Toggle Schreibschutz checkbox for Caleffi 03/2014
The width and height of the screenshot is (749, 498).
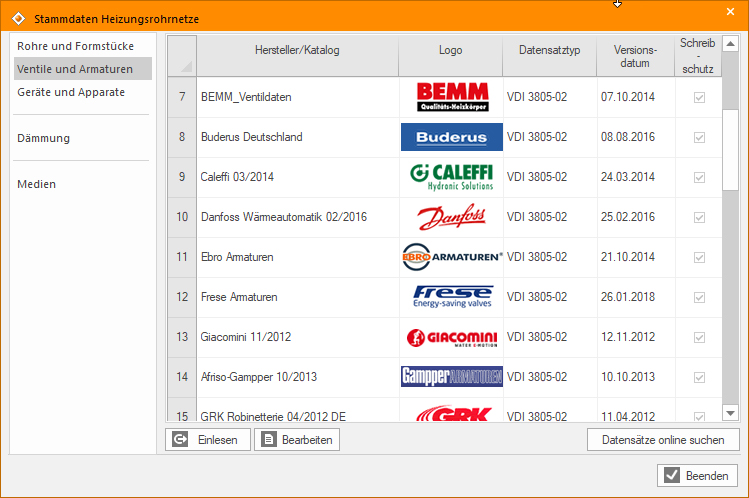[x=699, y=178]
